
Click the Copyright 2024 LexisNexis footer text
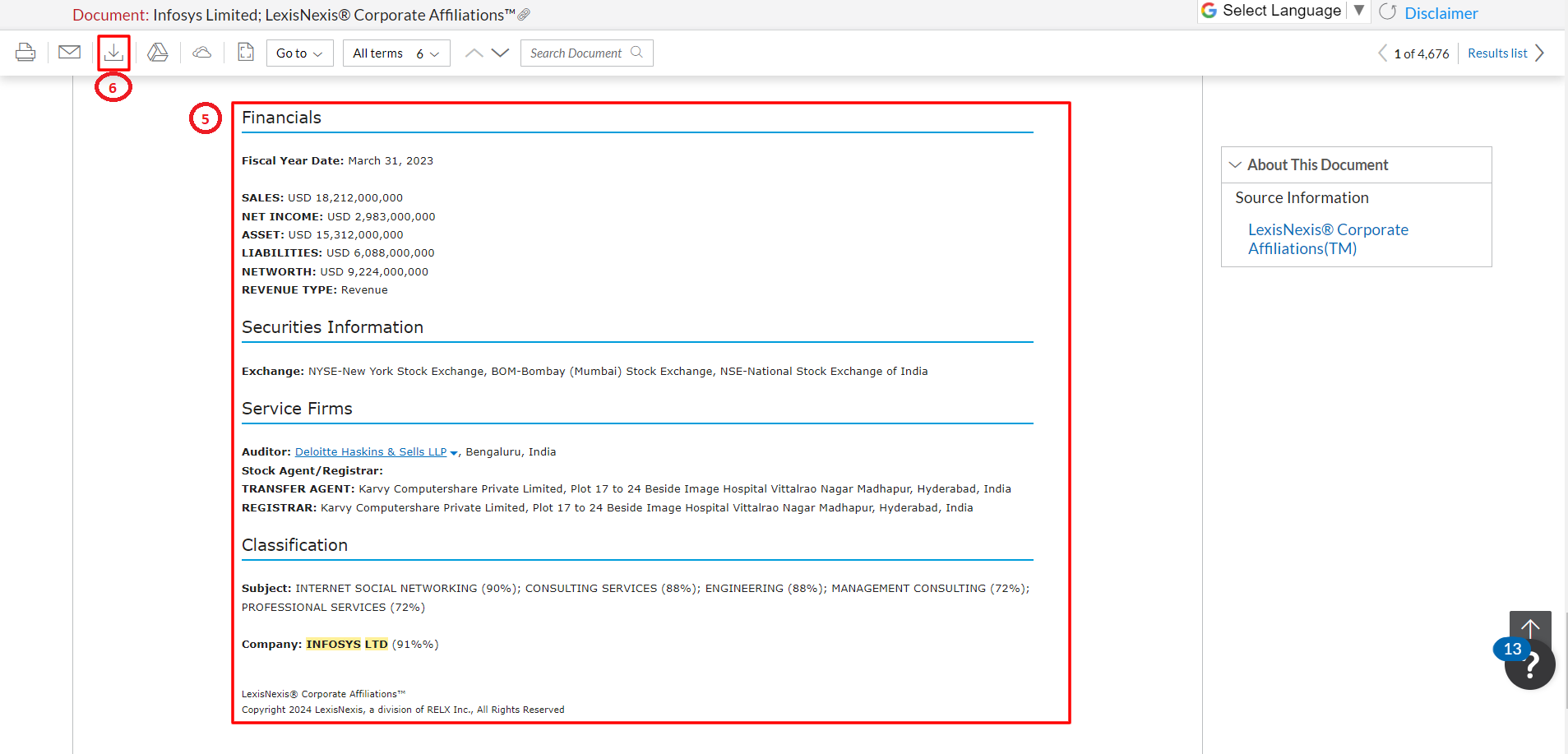[403, 710]
